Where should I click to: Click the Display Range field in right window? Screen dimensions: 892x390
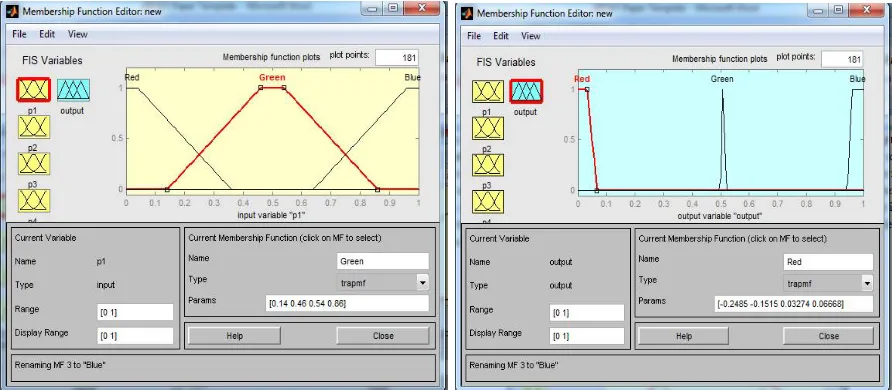click(587, 336)
